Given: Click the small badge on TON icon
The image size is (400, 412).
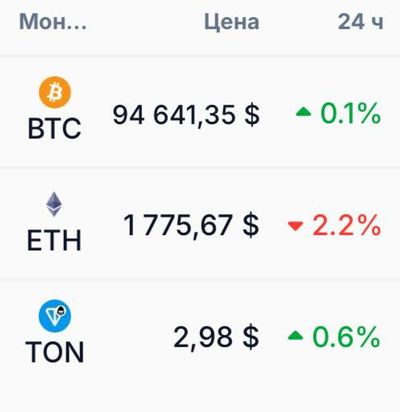Looking at the screenshot, I should pyautogui.click(x=61, y=311).
